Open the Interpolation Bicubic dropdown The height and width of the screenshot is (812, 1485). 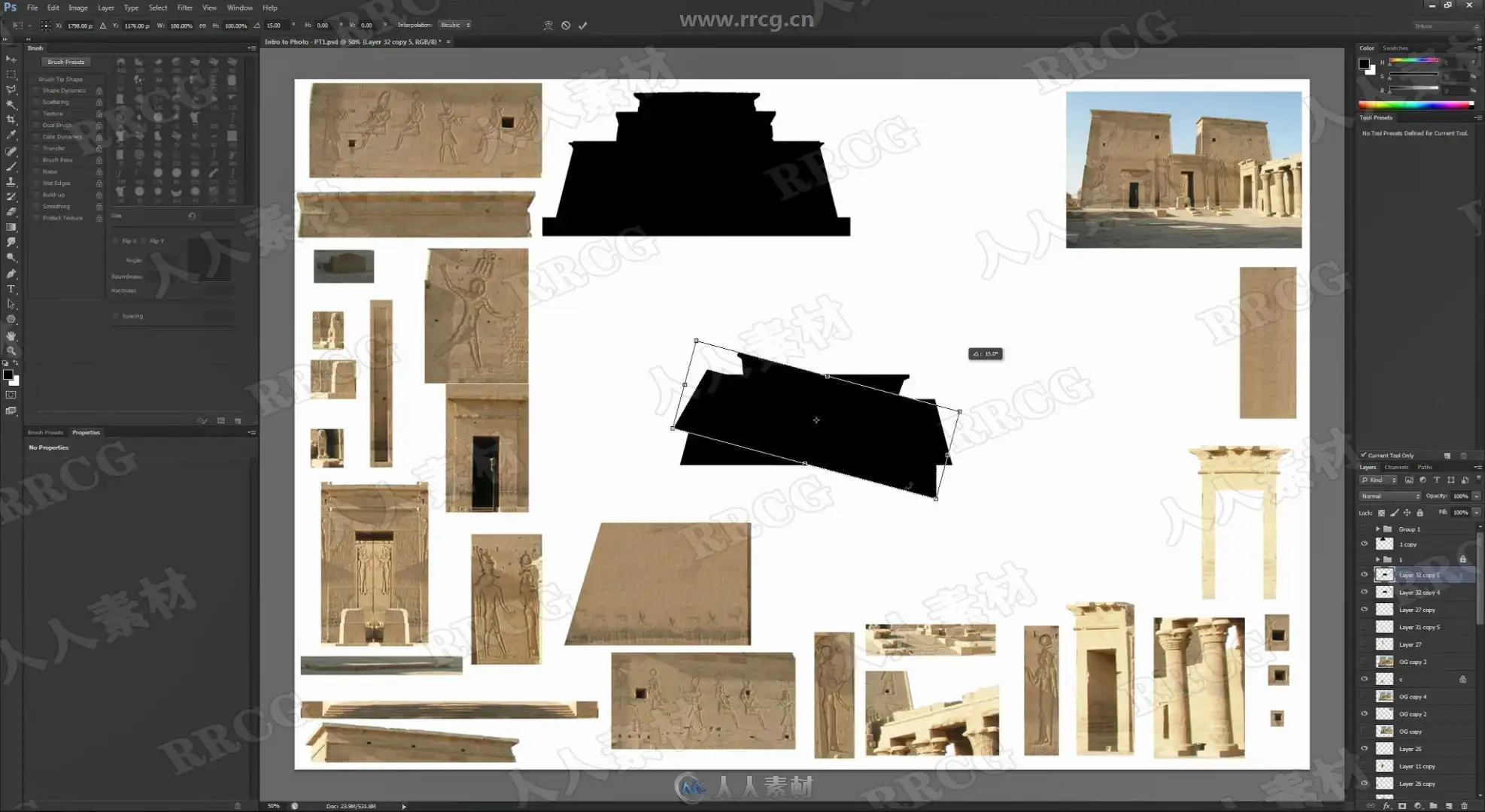pos(454,26)
